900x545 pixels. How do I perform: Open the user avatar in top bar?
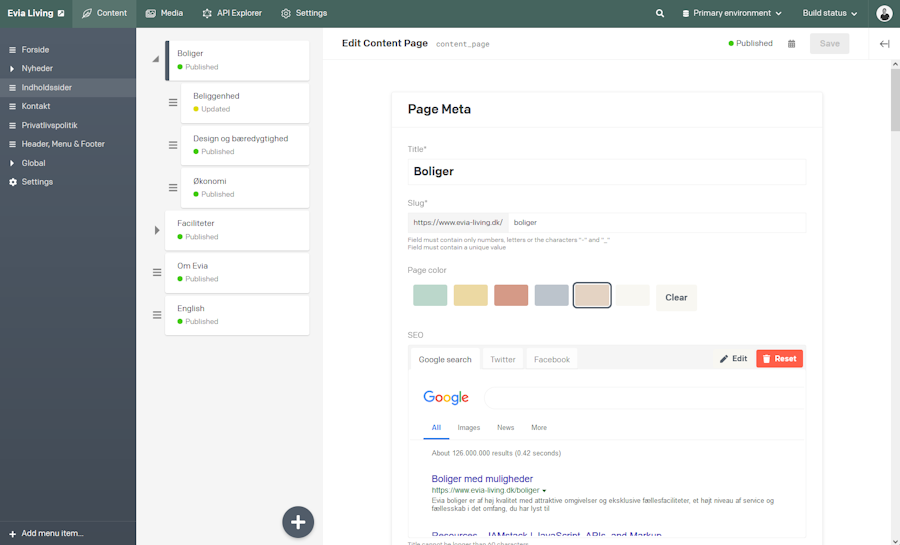click(x=884, y=13)
